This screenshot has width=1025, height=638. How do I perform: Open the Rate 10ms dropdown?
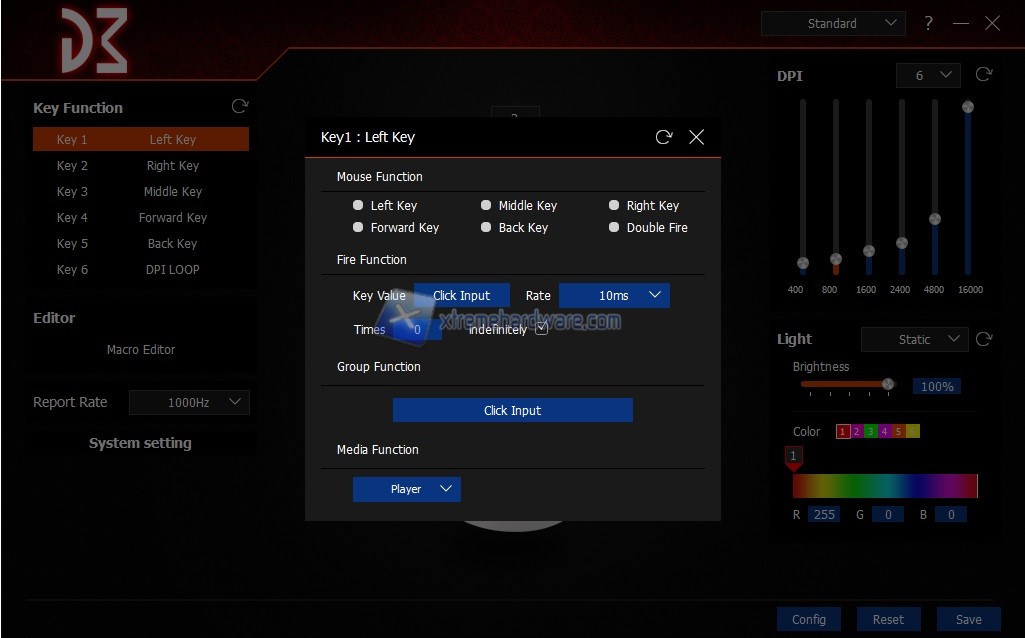pos(614,295)
